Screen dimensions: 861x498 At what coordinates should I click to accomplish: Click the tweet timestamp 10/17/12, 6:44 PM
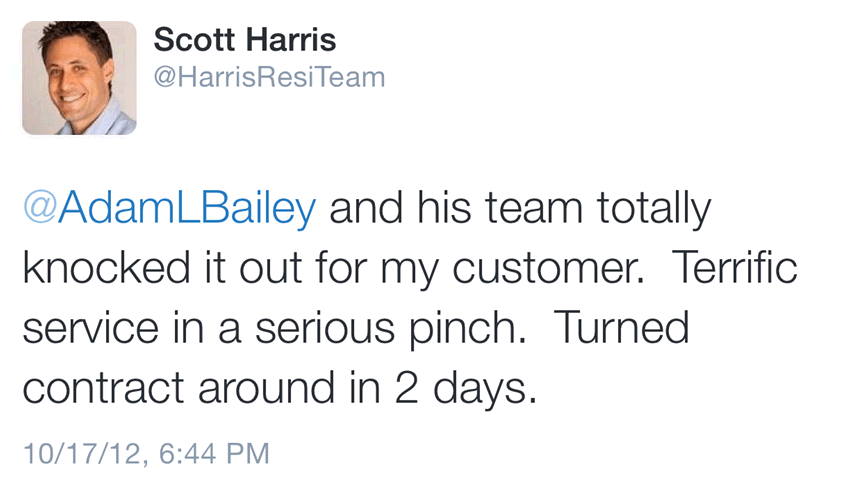146,453
